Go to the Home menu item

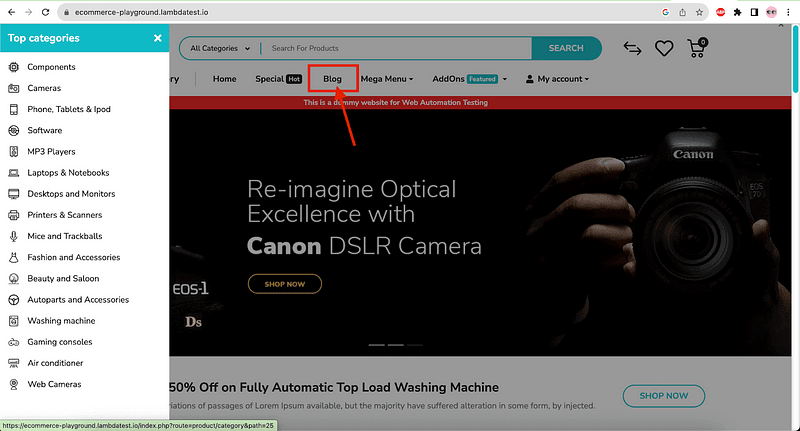pyautogui.click(x=224, y=79)
